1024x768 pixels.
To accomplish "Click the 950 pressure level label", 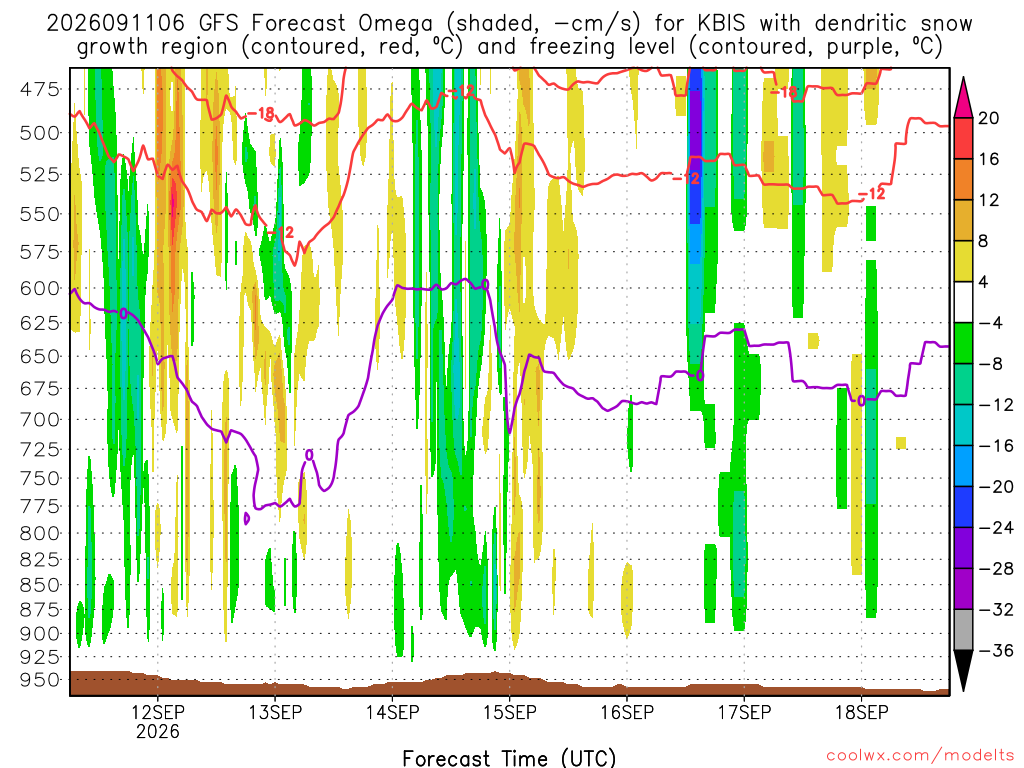I will 39,680.
